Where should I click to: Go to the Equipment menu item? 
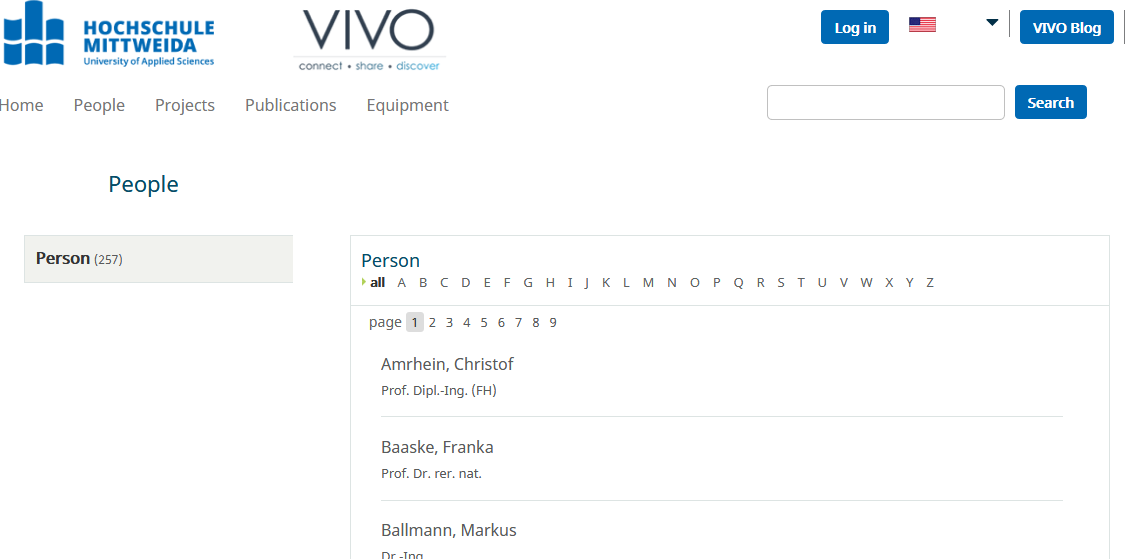click(x=407, y=105)
